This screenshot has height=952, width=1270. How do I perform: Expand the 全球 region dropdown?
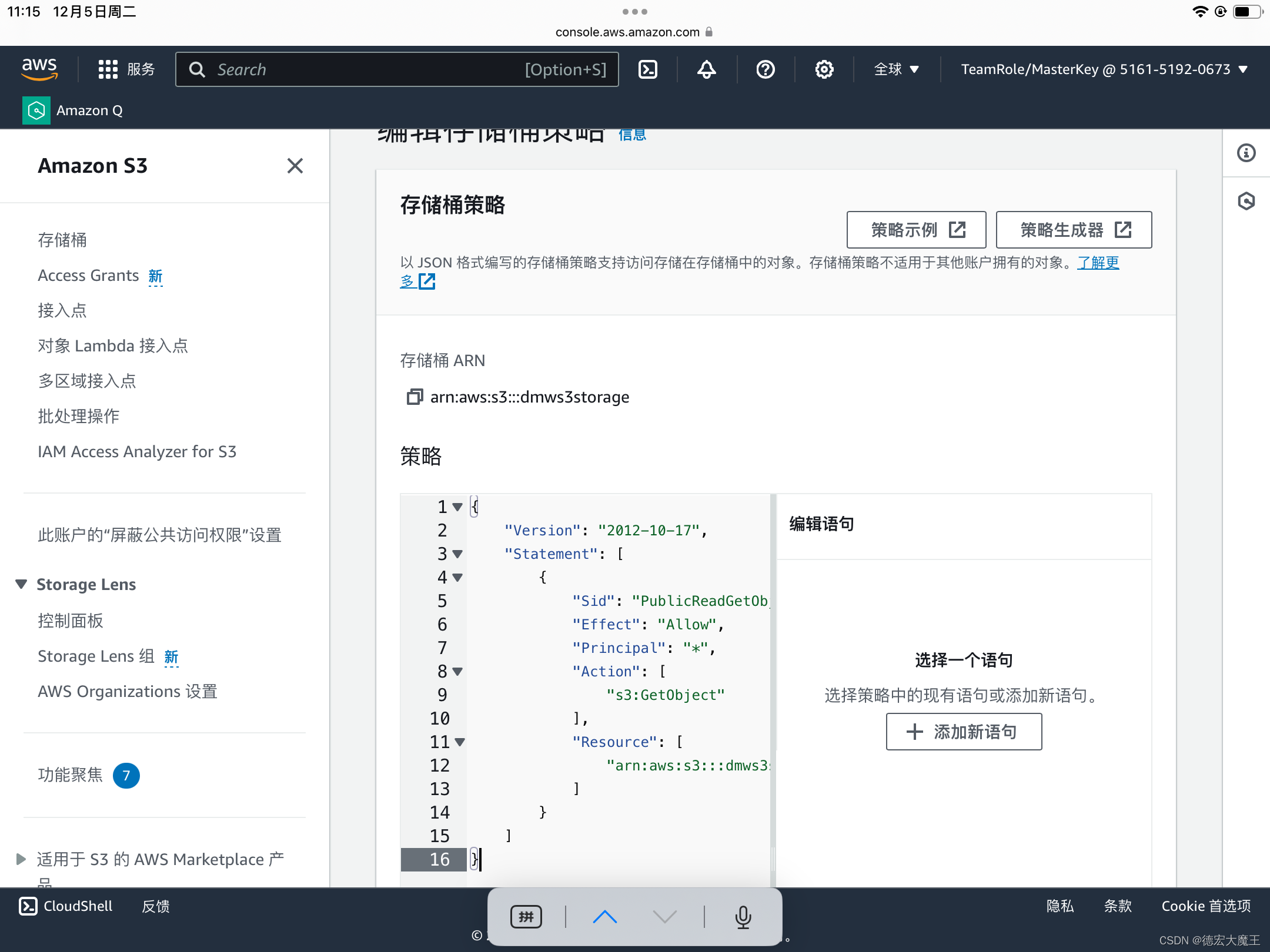click(896, 69)
